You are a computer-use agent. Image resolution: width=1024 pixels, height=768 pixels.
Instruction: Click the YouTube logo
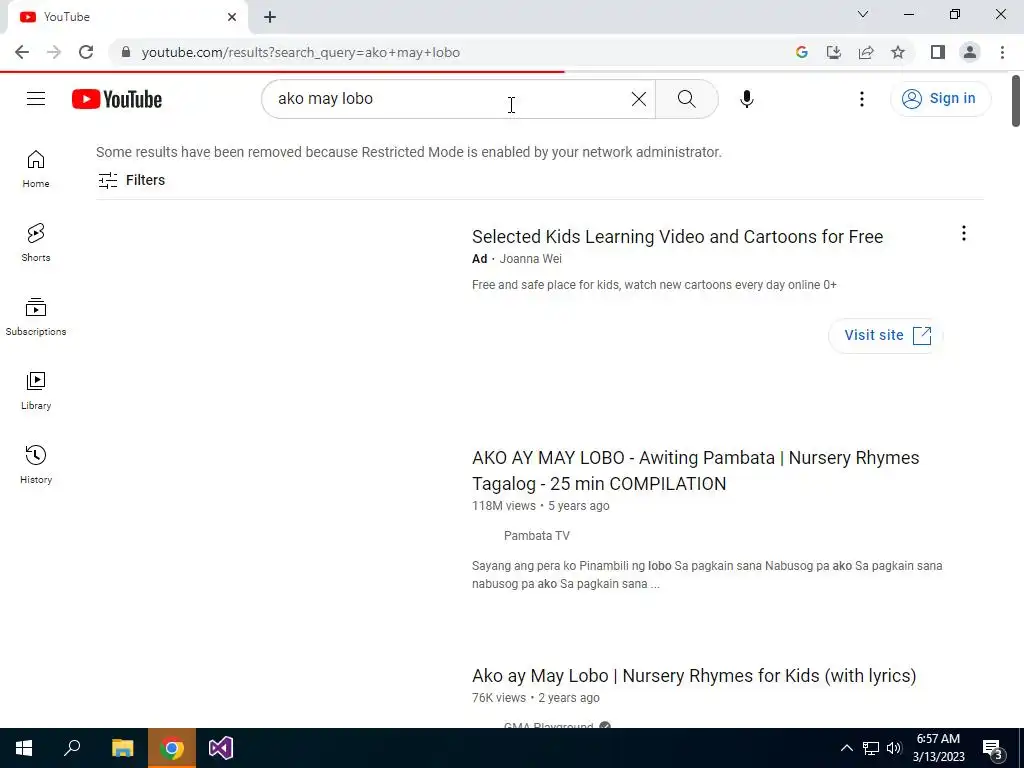(117, 99)
